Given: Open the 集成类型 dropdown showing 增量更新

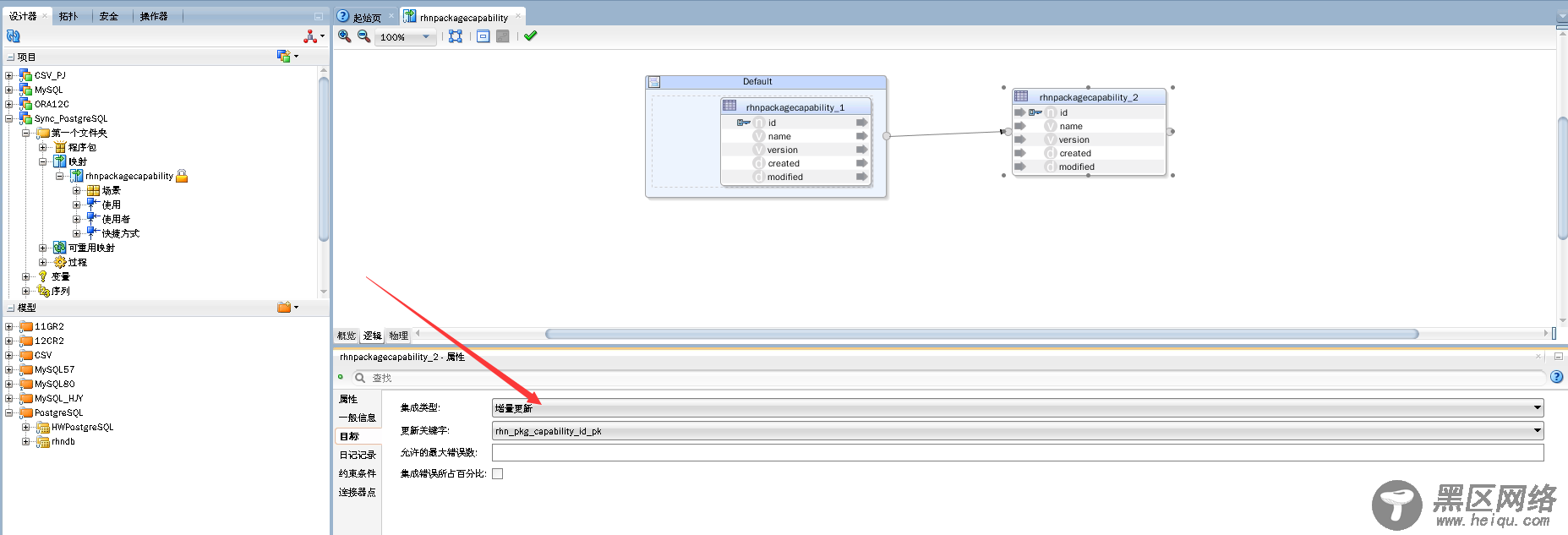Looking at the screenshot, I should click(x=1018, y=407).
